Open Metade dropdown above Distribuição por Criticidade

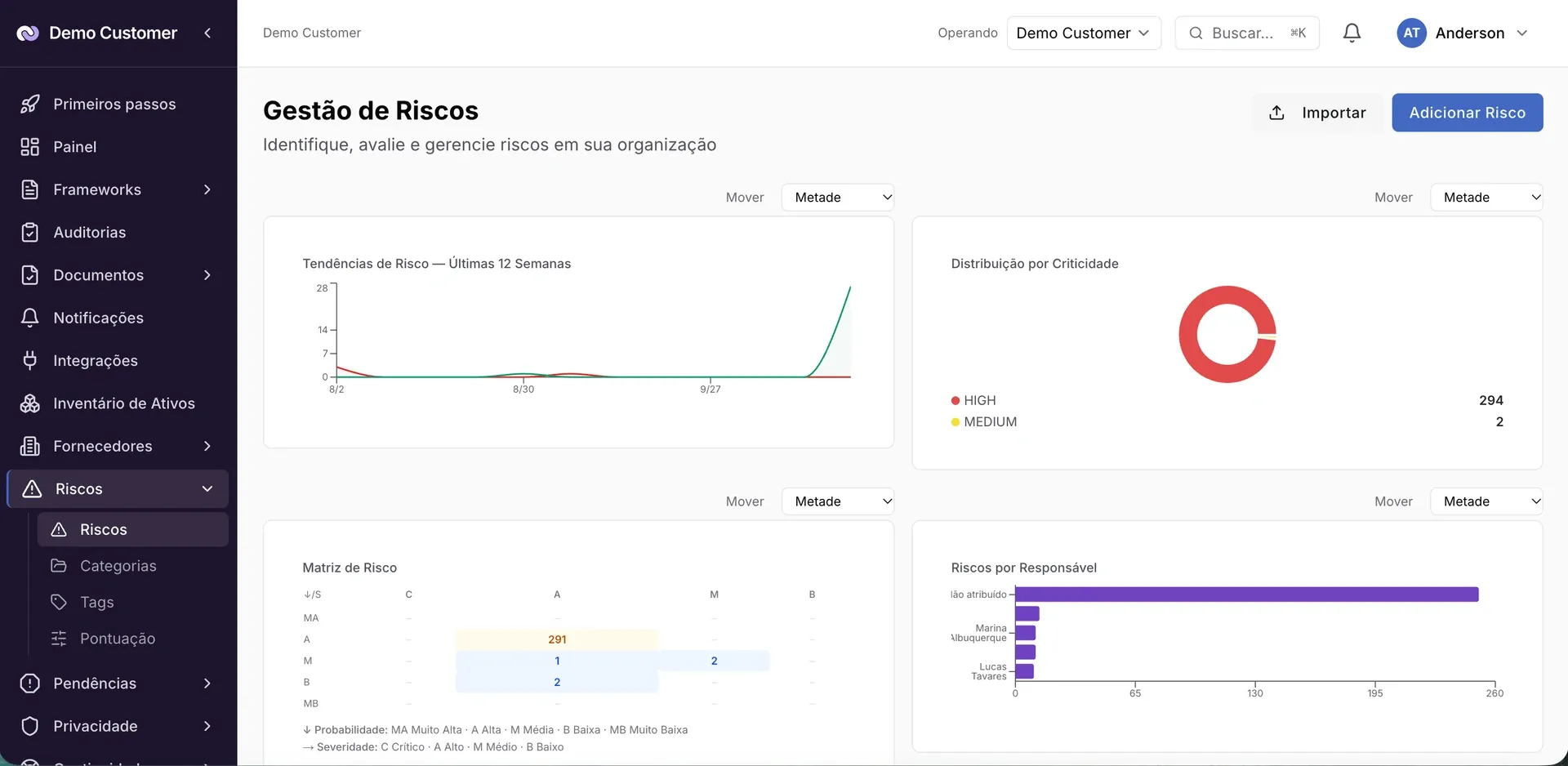click(x=1486, y=197)
